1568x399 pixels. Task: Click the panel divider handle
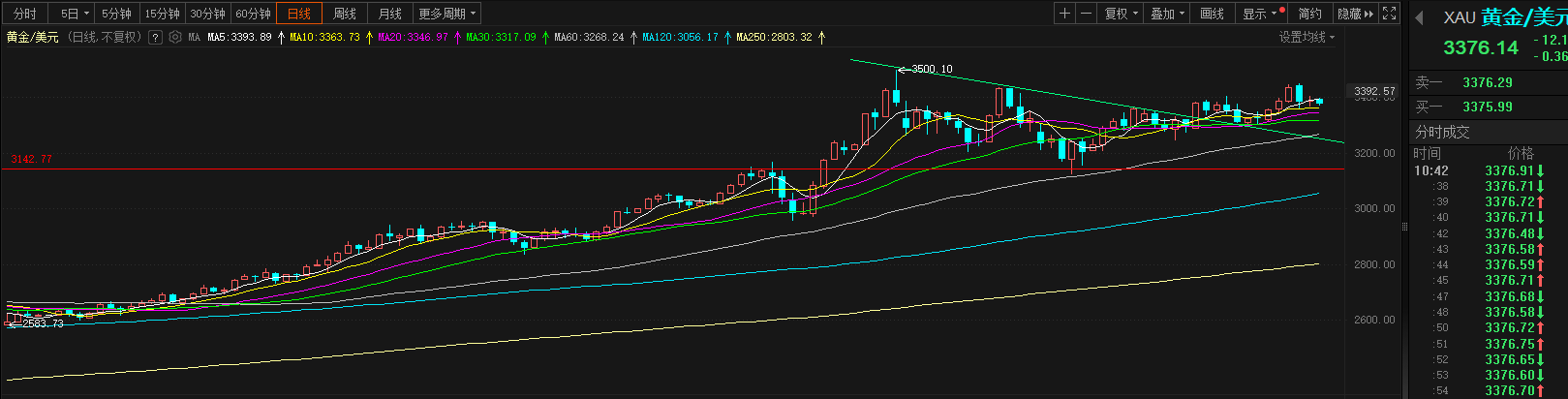(1404, 227)
